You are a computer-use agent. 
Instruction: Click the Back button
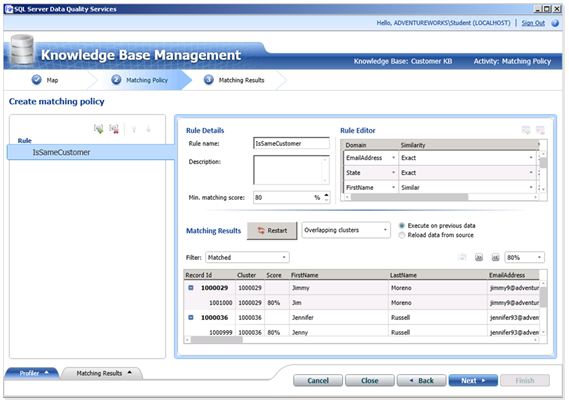(x=422, y=381)
